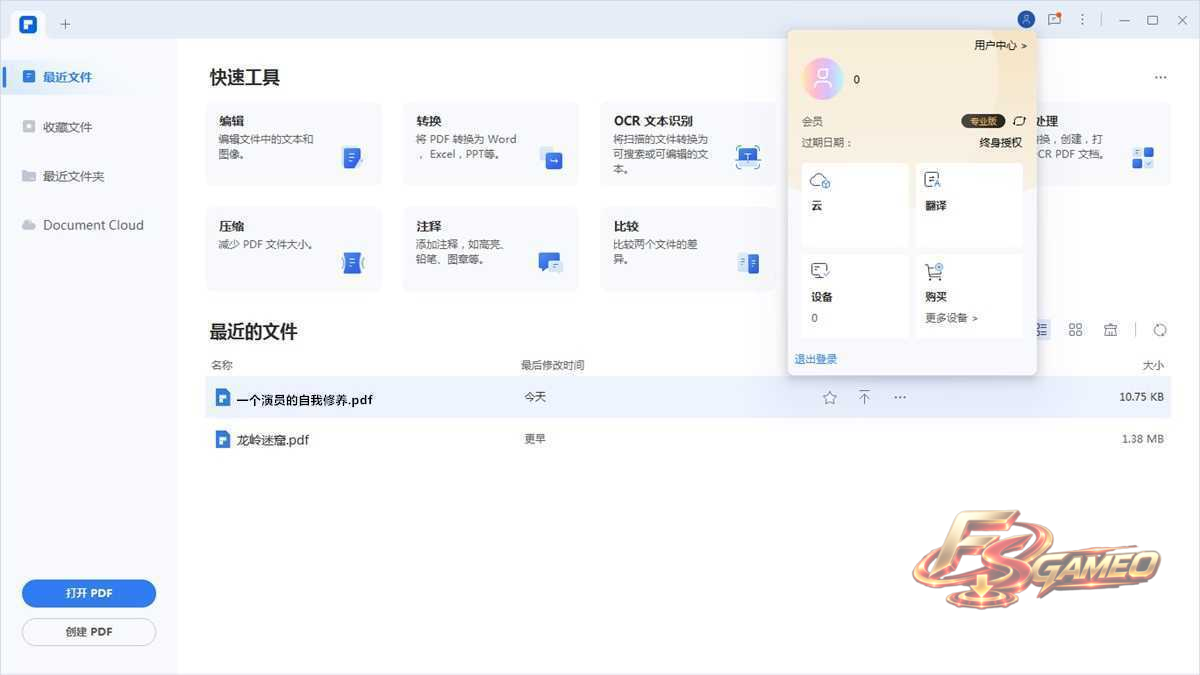Refresh the recent files list

[x=1160, y=329]
